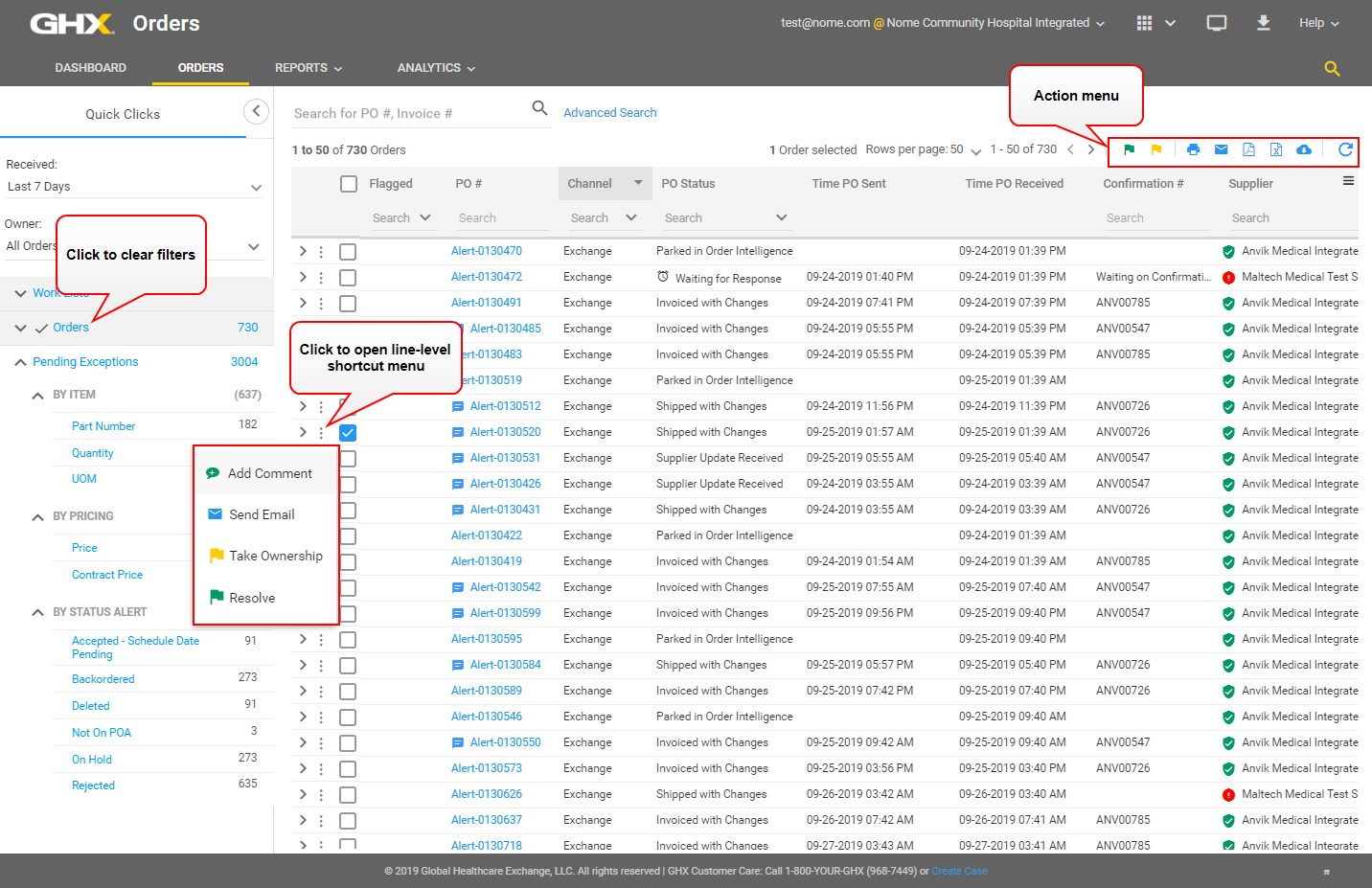
Task: Click the download arrow icon in header
Action: point(1264,23)
